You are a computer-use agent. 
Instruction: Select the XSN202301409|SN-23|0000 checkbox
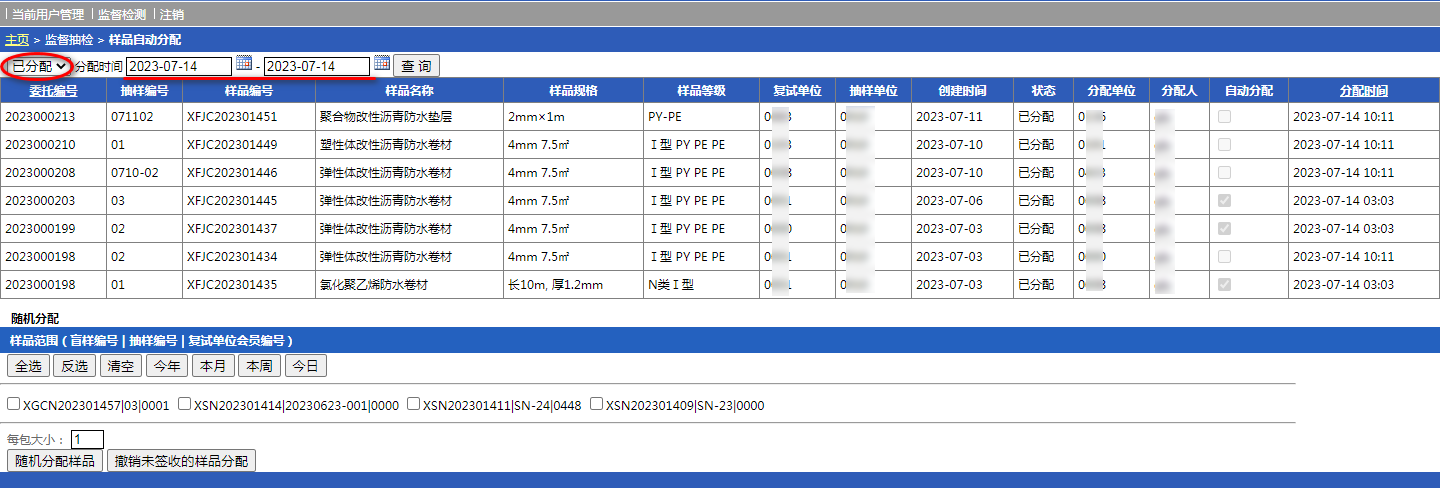[x=597, y=405]
